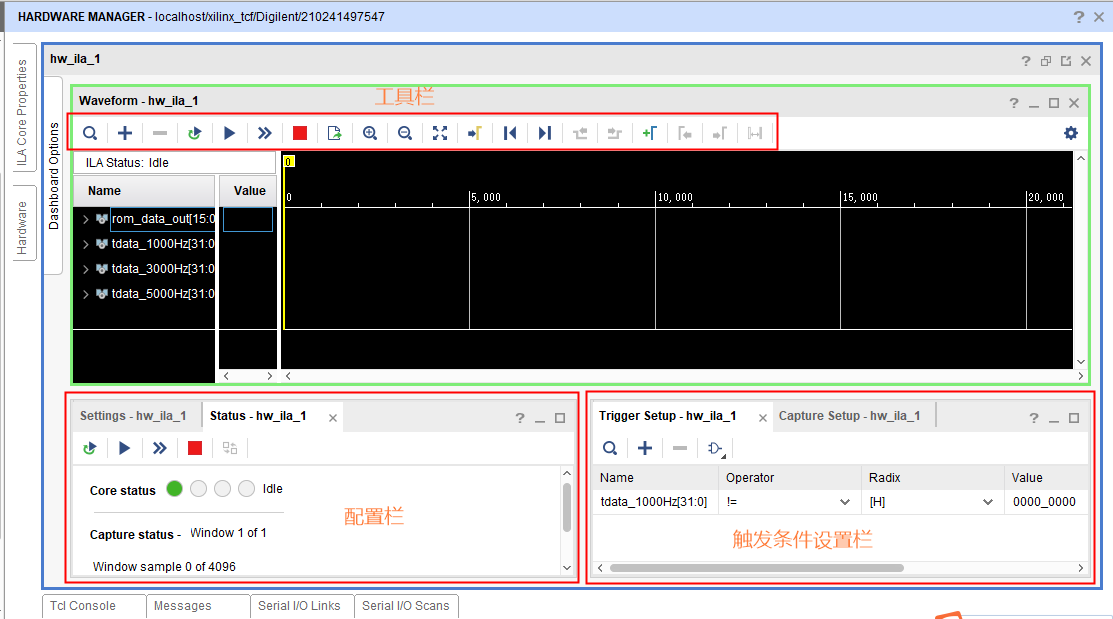Switch to the Settings - hw_ila_1 tab
Screen dimensions: 1113x619
(x=133, y=416)
